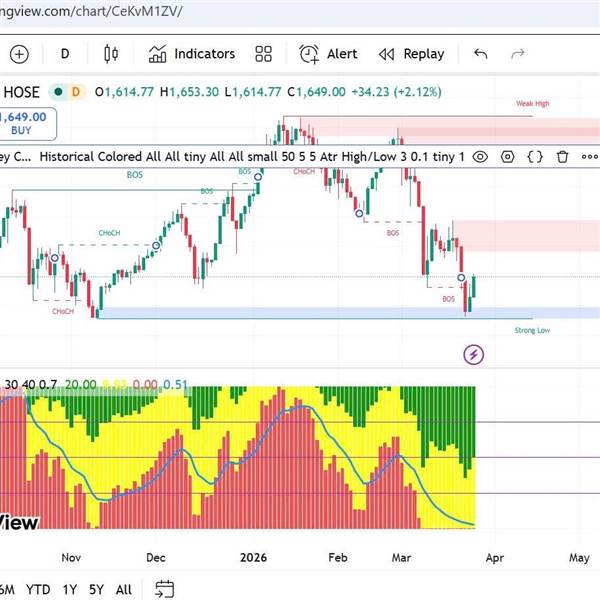The image size is (600, 600).
Task: Open indicator more options ellipsis
Action: pos(590,157)
